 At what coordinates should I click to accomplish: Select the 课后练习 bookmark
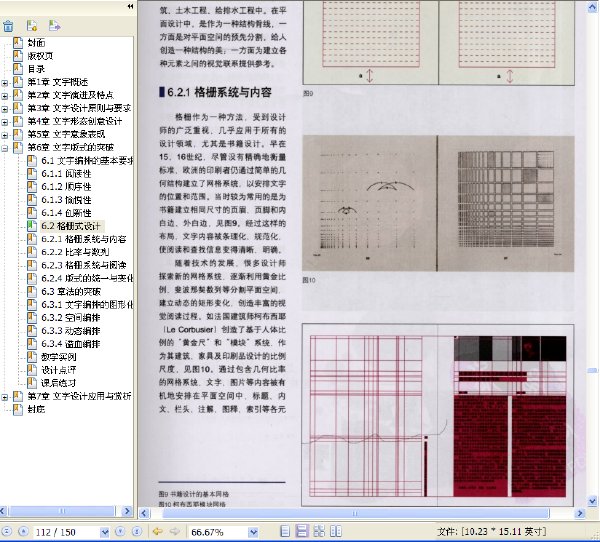click(59, 383)
